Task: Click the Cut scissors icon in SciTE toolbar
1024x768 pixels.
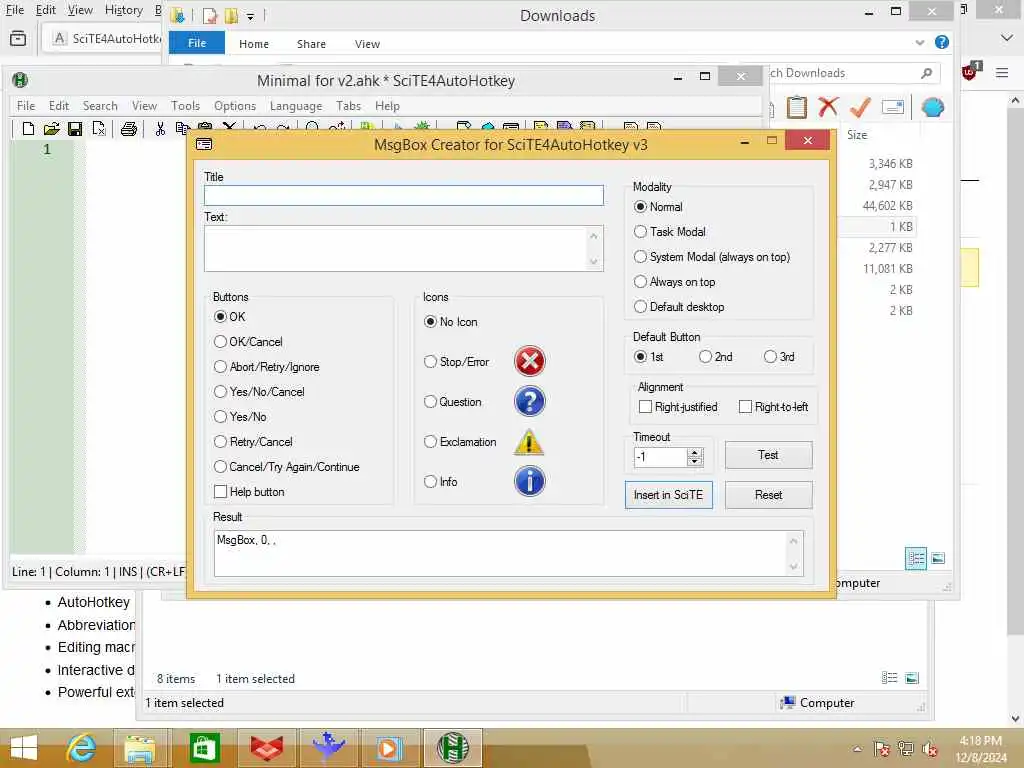Action: (x=160, y=129)
